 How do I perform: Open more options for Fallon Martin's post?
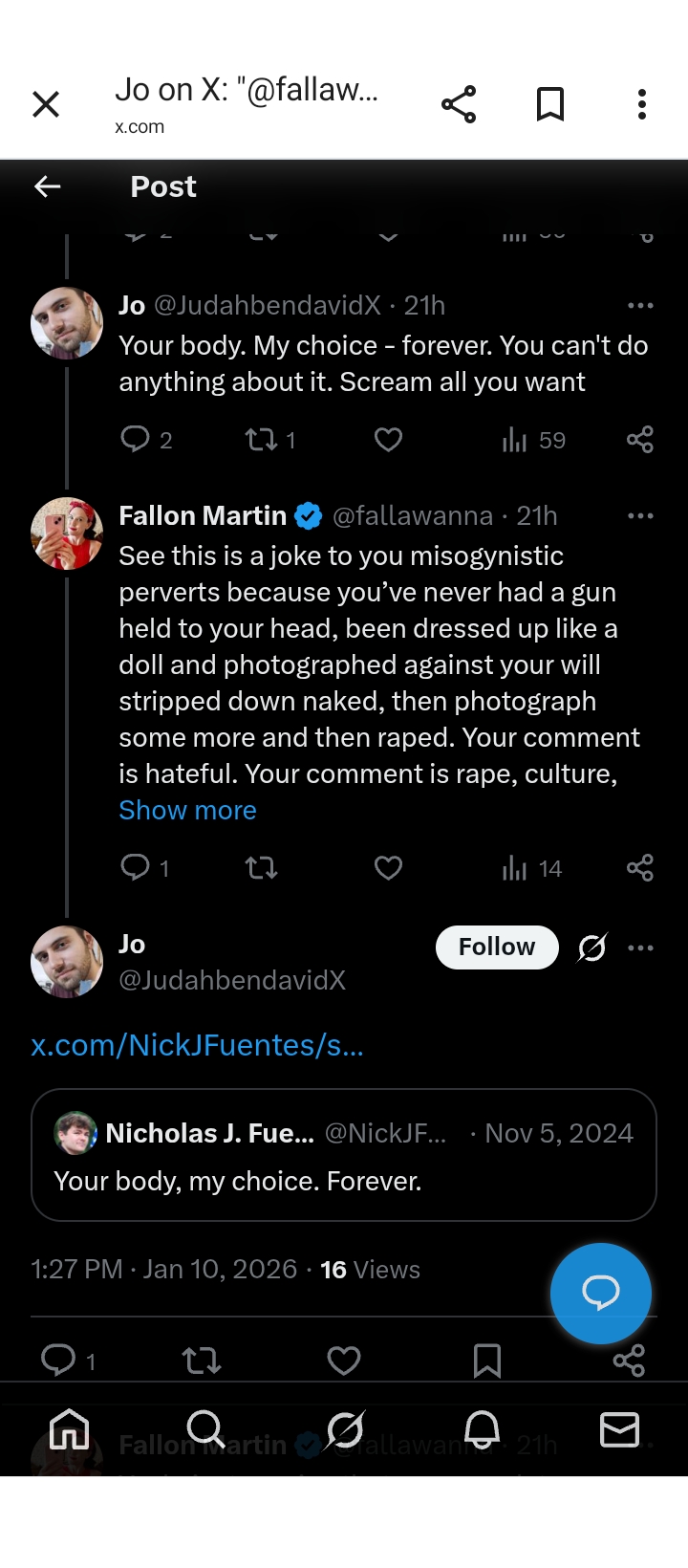pyautogui.click(x=640, y=516)
